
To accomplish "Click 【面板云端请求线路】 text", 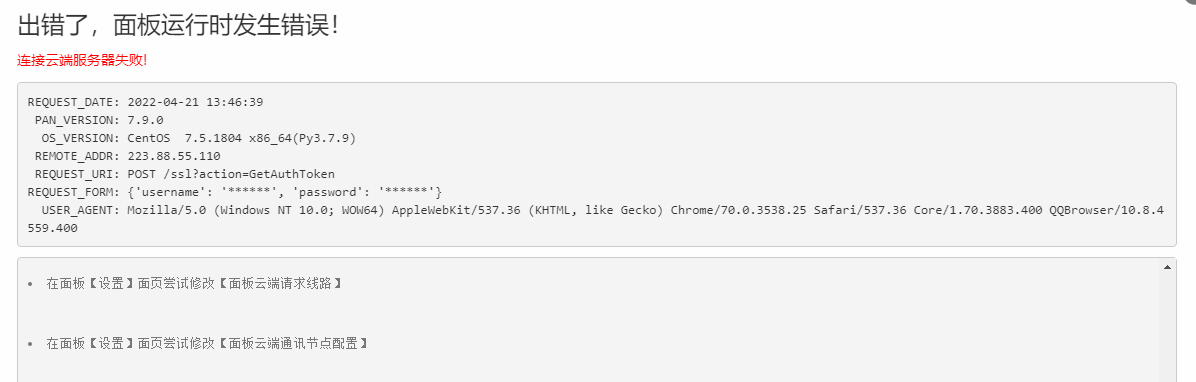I will (x=279, y=283).
